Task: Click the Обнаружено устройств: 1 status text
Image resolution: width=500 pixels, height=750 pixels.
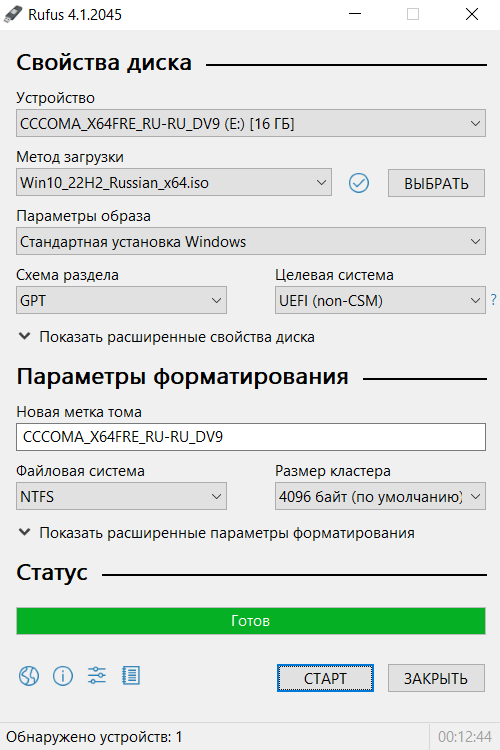Action: coord(94,737)
